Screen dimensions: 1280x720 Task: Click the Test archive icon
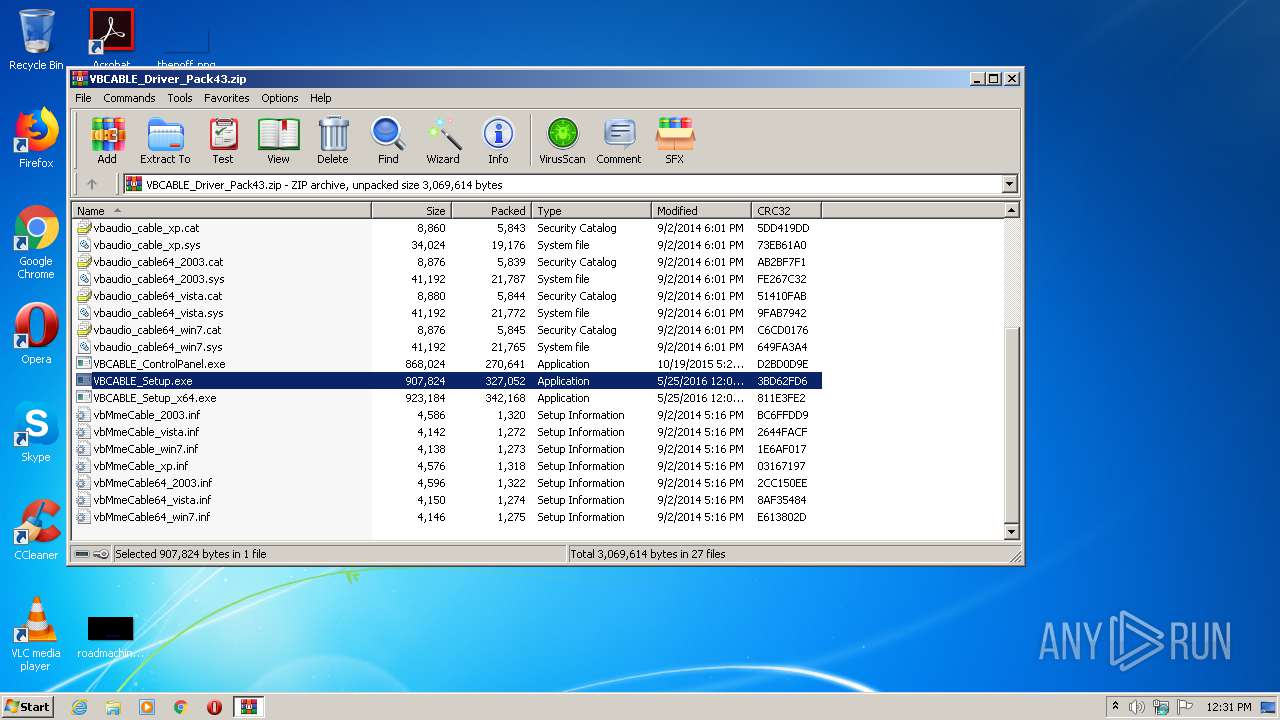click(223, 140)
